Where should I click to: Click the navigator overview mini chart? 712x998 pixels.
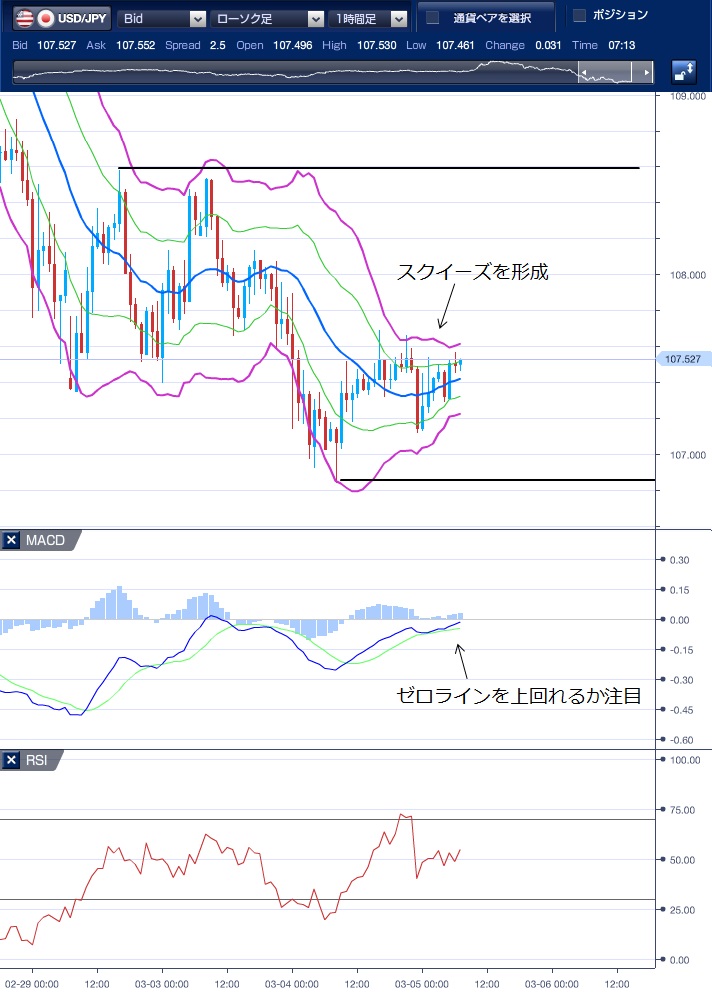coord(300,73)
